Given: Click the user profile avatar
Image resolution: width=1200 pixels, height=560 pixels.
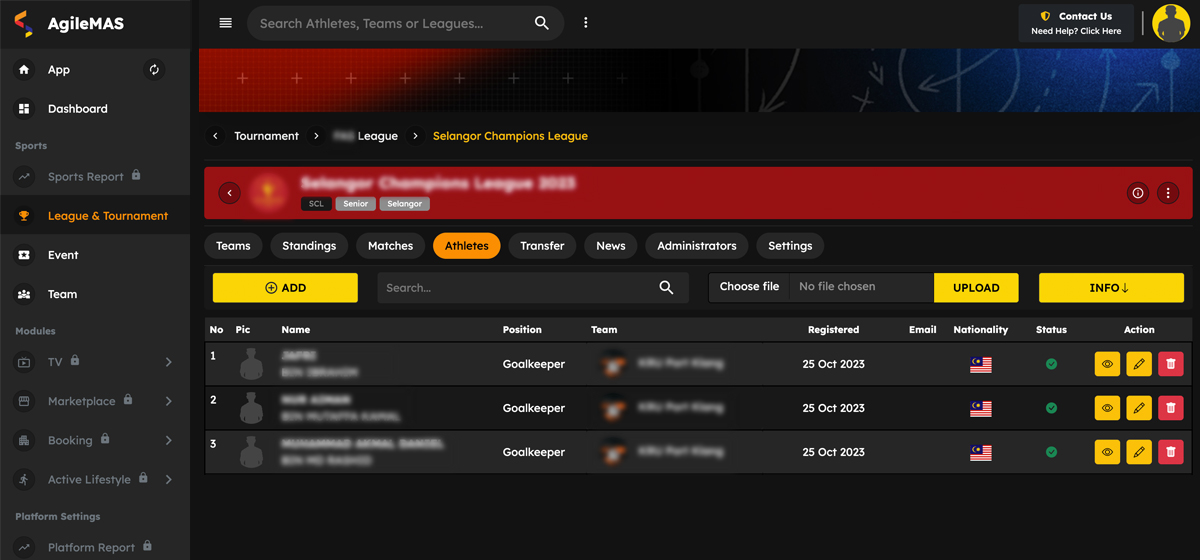Looking at the screenshot, I should pos(1171,23).
